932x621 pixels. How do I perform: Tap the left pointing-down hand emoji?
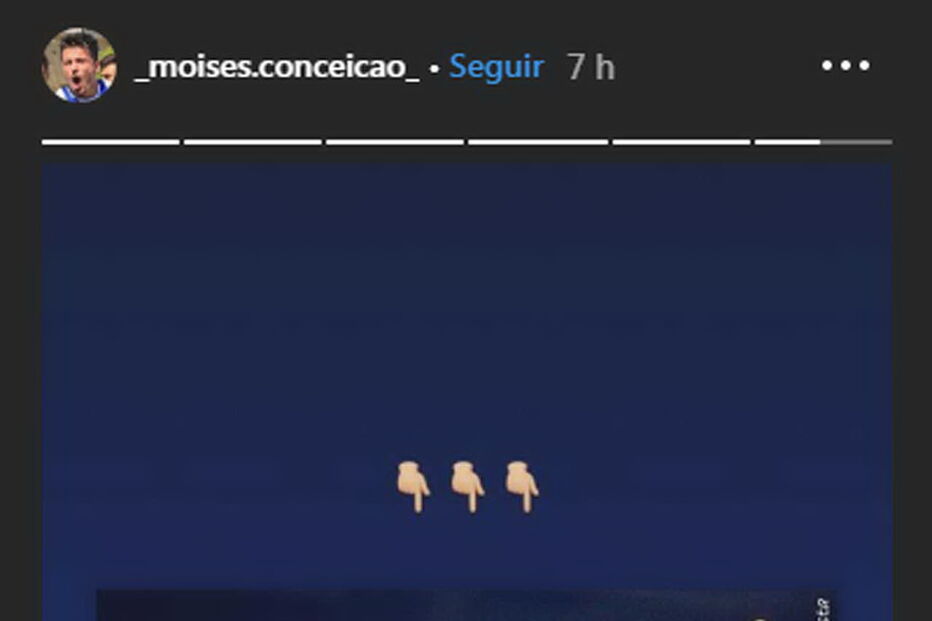tap(414, 487)
